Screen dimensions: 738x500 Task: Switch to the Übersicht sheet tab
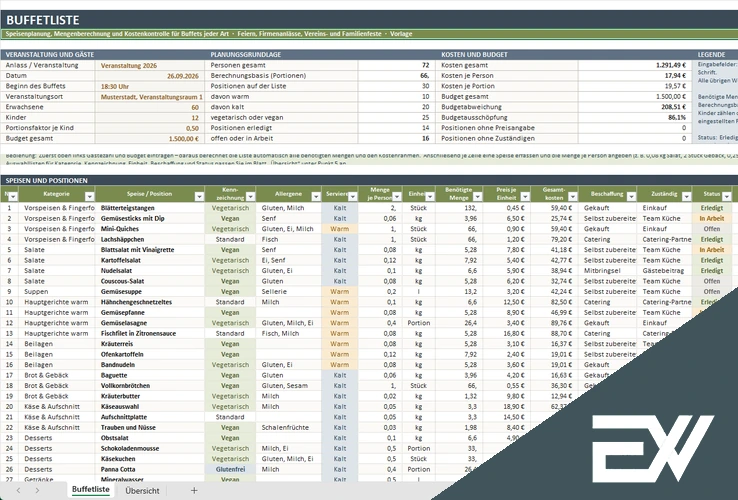pos(142,491)
